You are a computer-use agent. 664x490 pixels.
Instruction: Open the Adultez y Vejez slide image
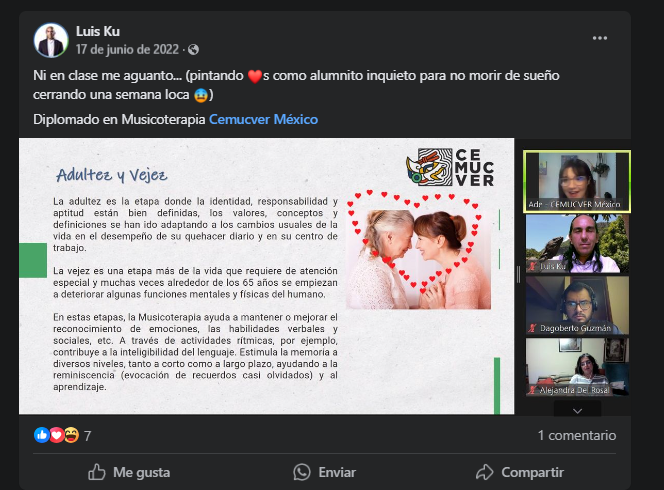click(266, 276)
